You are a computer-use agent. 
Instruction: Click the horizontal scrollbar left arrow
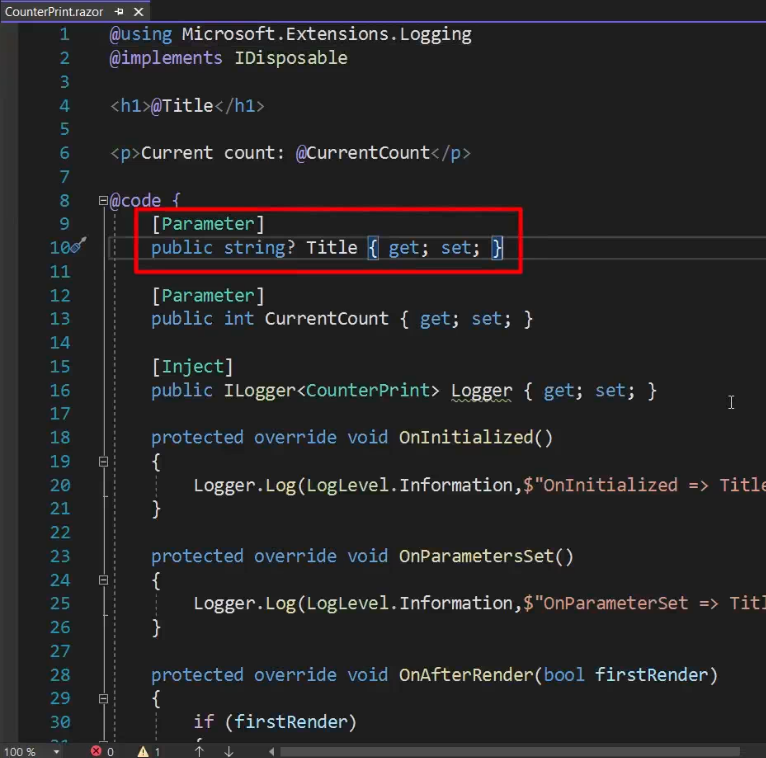pyautogui.click(x=272, y=751)
